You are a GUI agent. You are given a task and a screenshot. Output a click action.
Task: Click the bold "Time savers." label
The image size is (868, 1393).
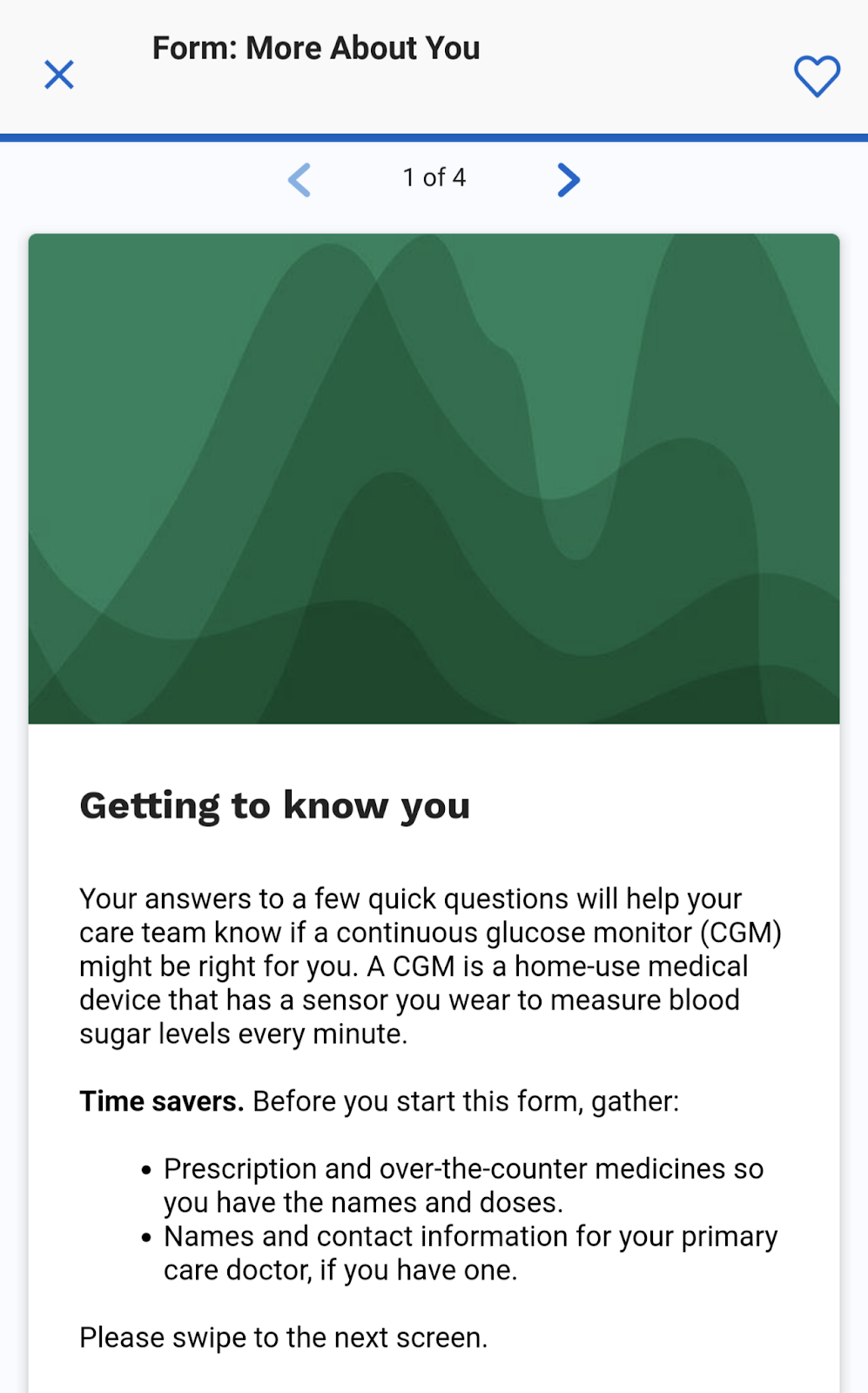(161, 1101)
